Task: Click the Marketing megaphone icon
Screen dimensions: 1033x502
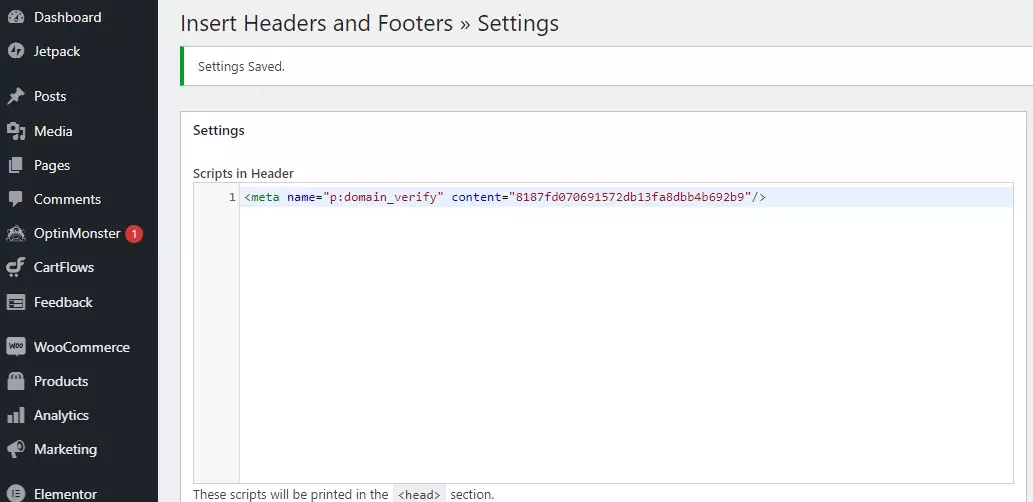Action: point(16,449)
